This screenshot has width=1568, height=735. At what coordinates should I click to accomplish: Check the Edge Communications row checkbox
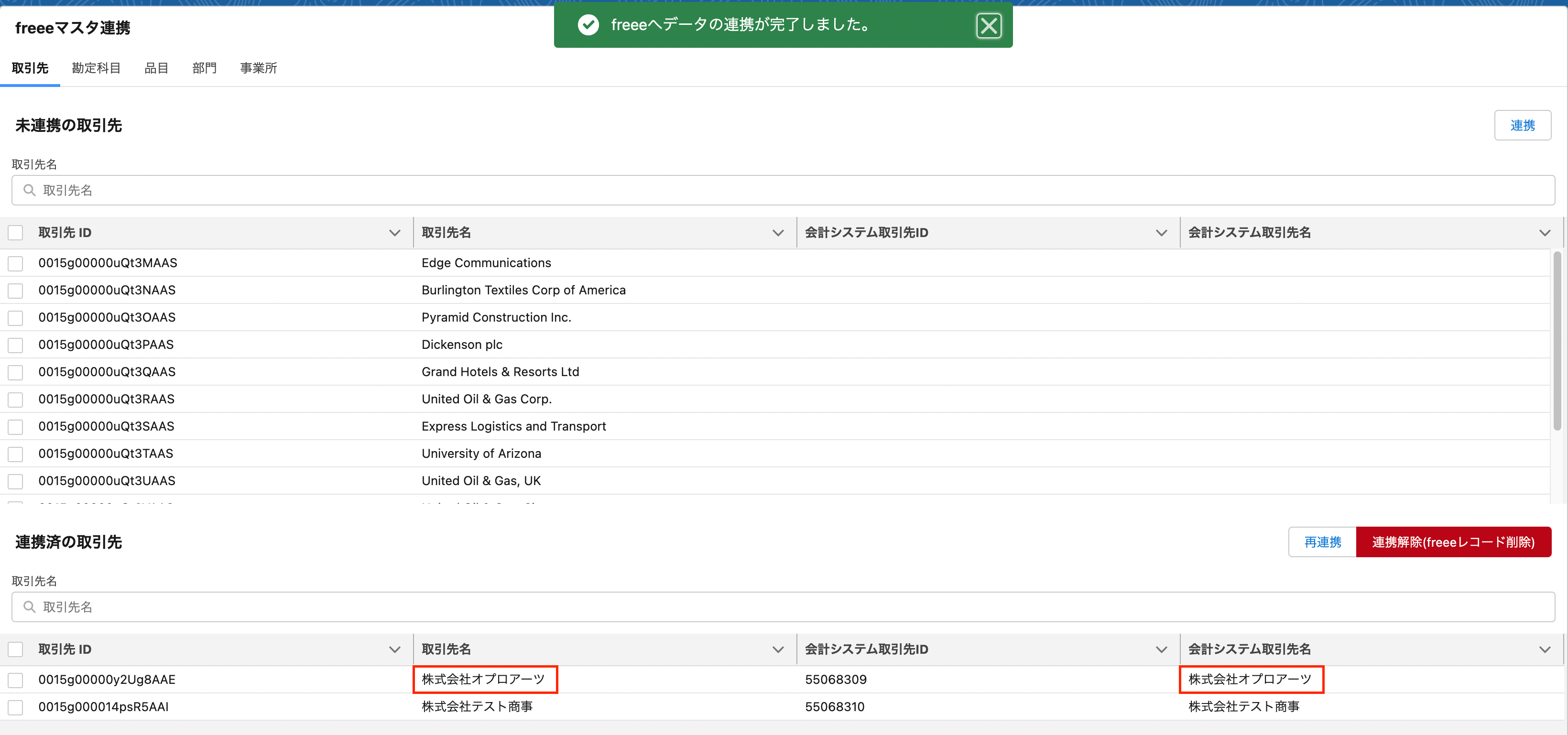click(x=15, y=263)
